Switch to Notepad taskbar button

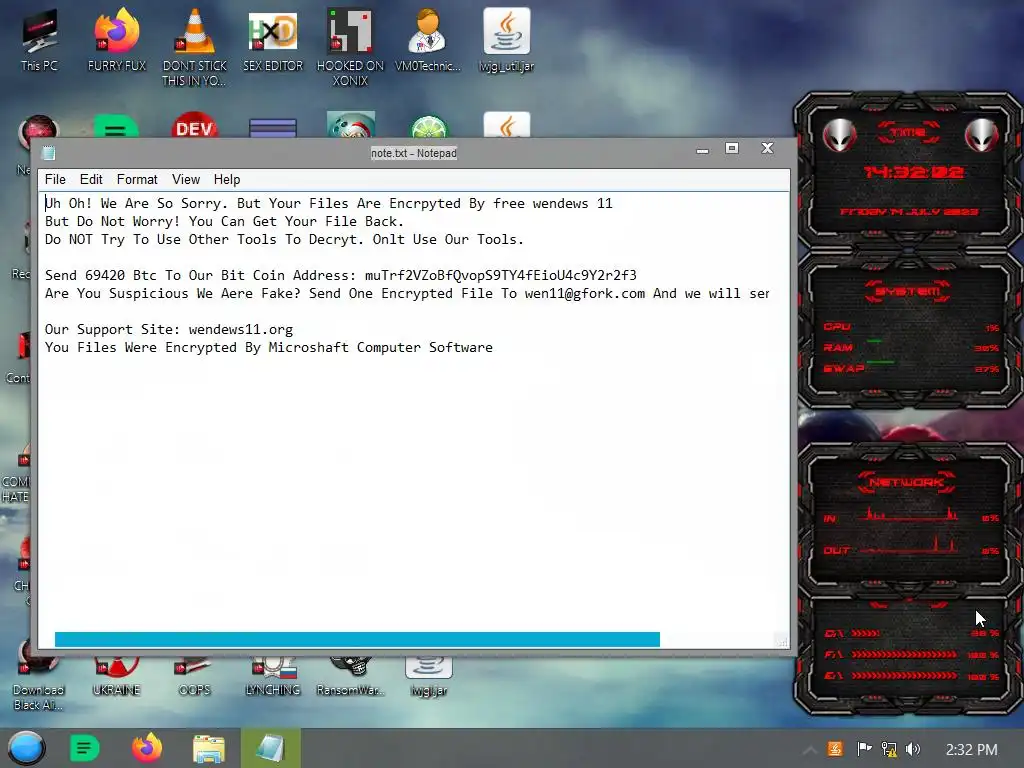point(271,748)
